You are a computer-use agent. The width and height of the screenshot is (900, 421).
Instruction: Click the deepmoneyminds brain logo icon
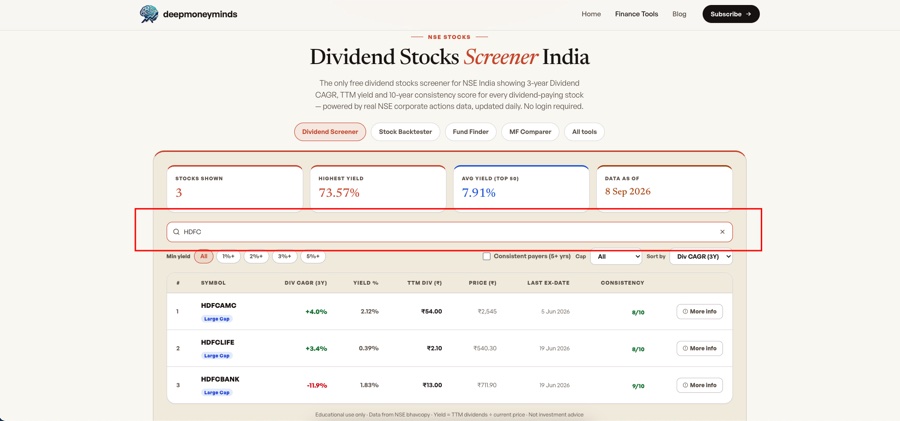pyautogui.click(x=149, y=14)
